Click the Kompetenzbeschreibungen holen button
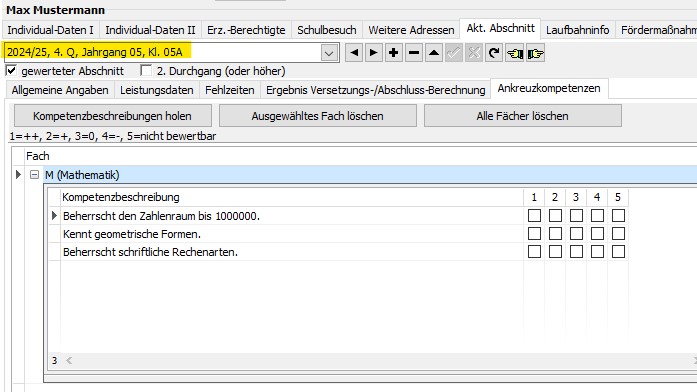 pyautogui.click(x=112, y=116)
